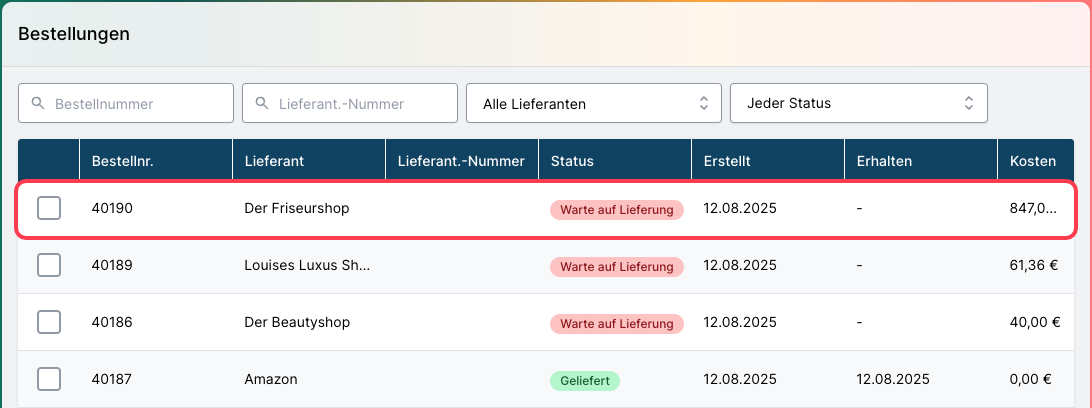Click created date 12.08.2025 of order 40190

[740, 208]
